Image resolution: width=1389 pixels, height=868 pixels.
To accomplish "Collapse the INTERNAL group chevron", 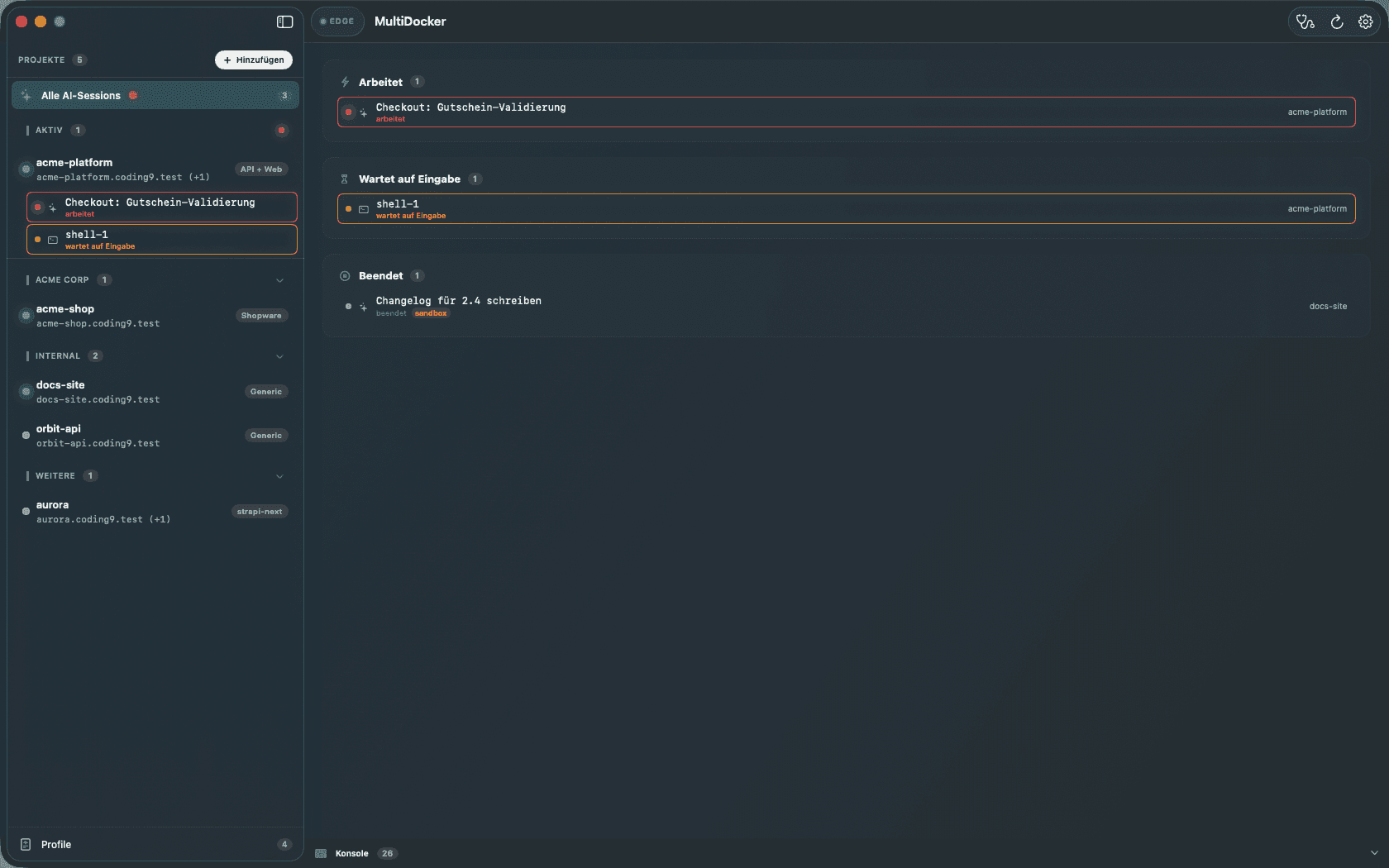I will click(279, 356).
